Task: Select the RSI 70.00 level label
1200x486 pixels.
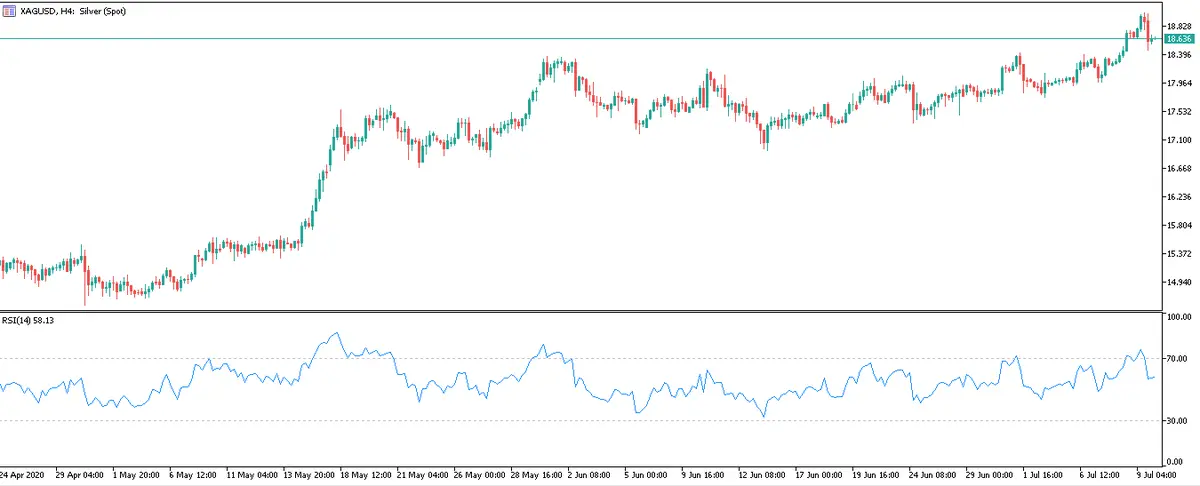Action: pos(1178,358)
